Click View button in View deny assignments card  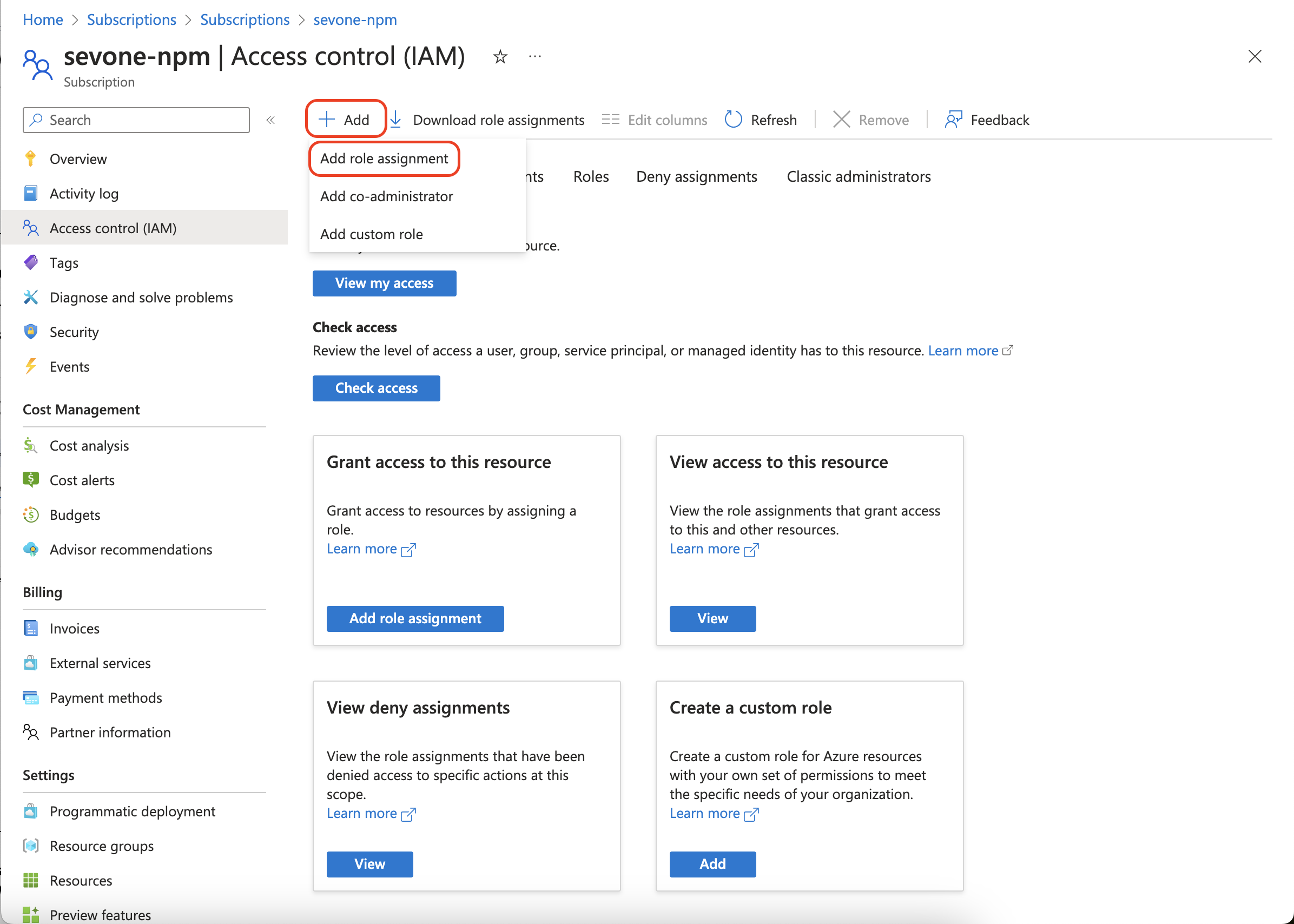(369, 864)
